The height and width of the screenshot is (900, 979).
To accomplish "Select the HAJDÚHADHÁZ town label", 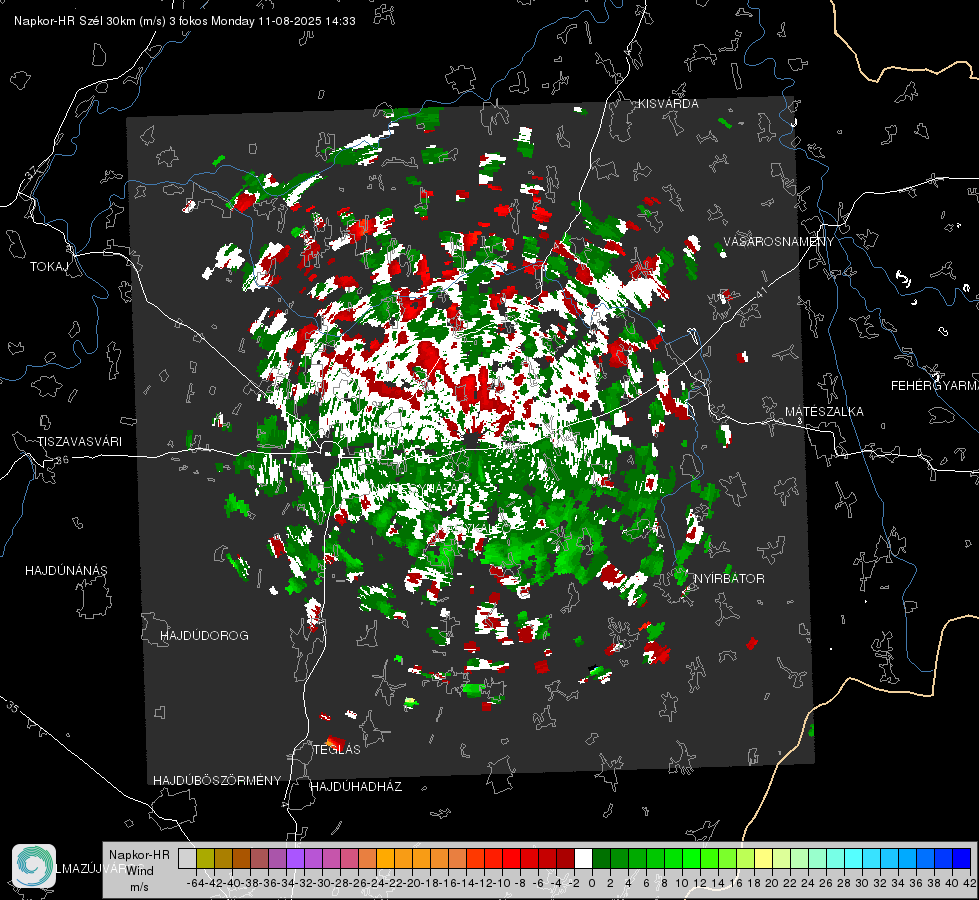I will 356,787.
